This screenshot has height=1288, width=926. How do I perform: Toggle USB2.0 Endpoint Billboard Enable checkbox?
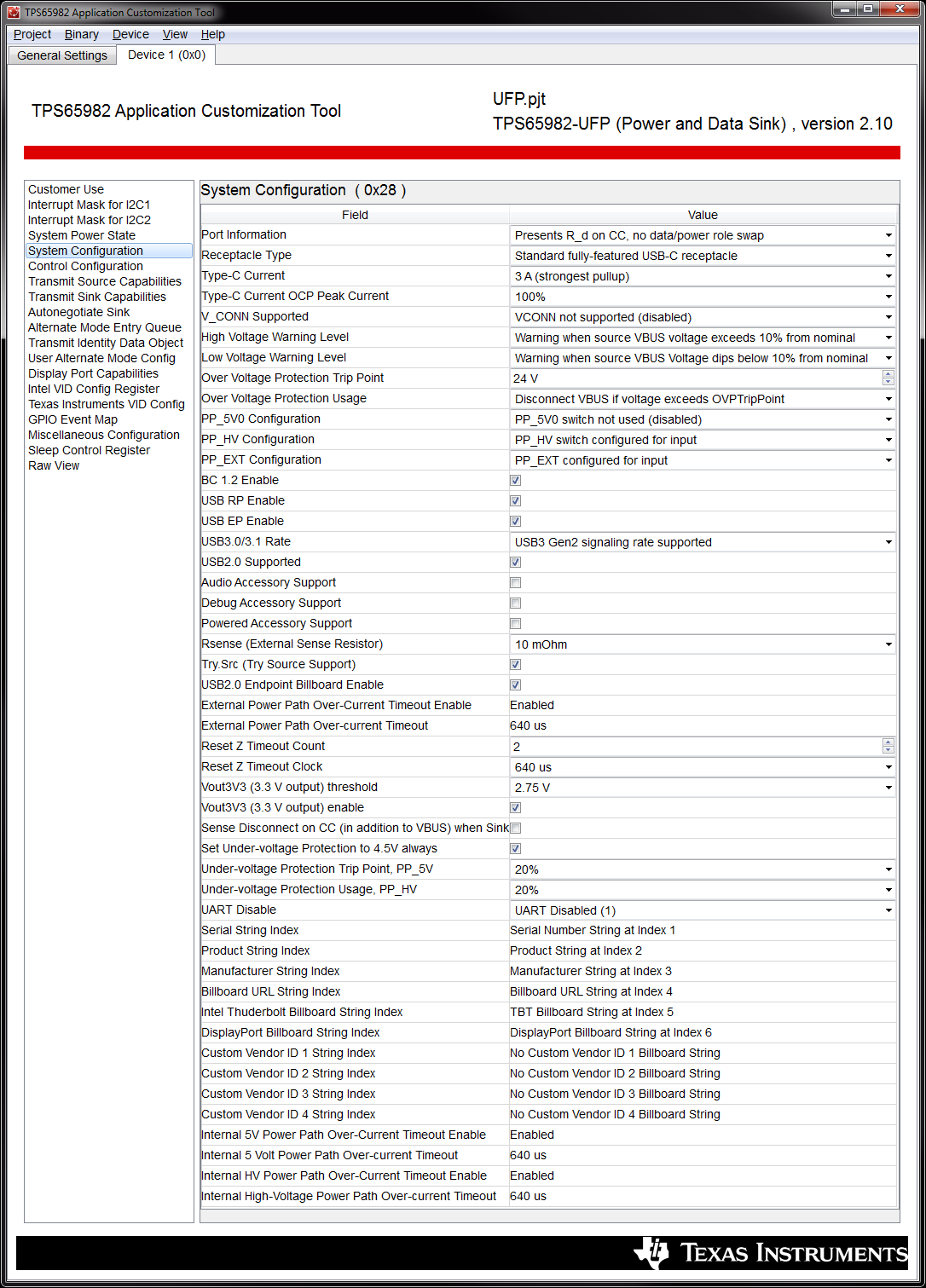click(x=515, y=685)
